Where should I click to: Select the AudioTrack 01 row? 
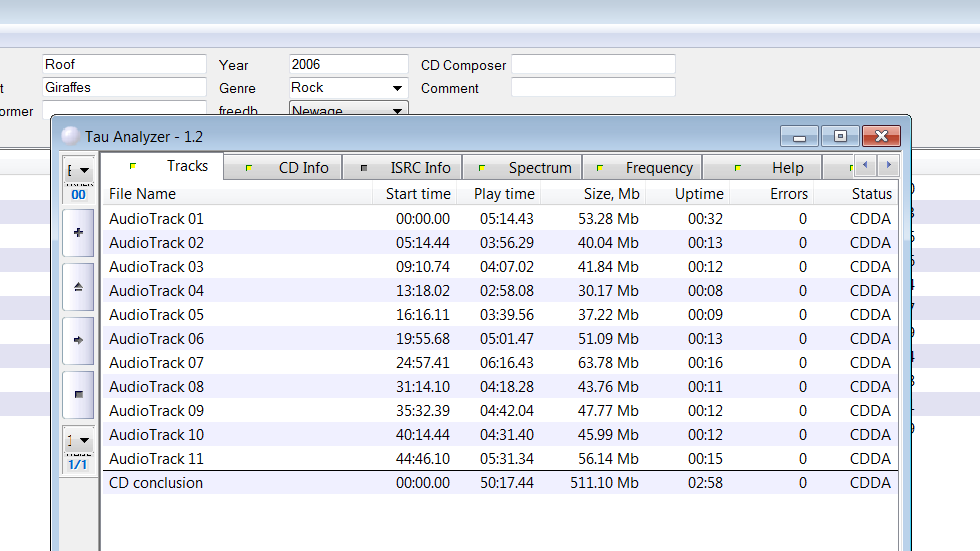click(500, 219)
